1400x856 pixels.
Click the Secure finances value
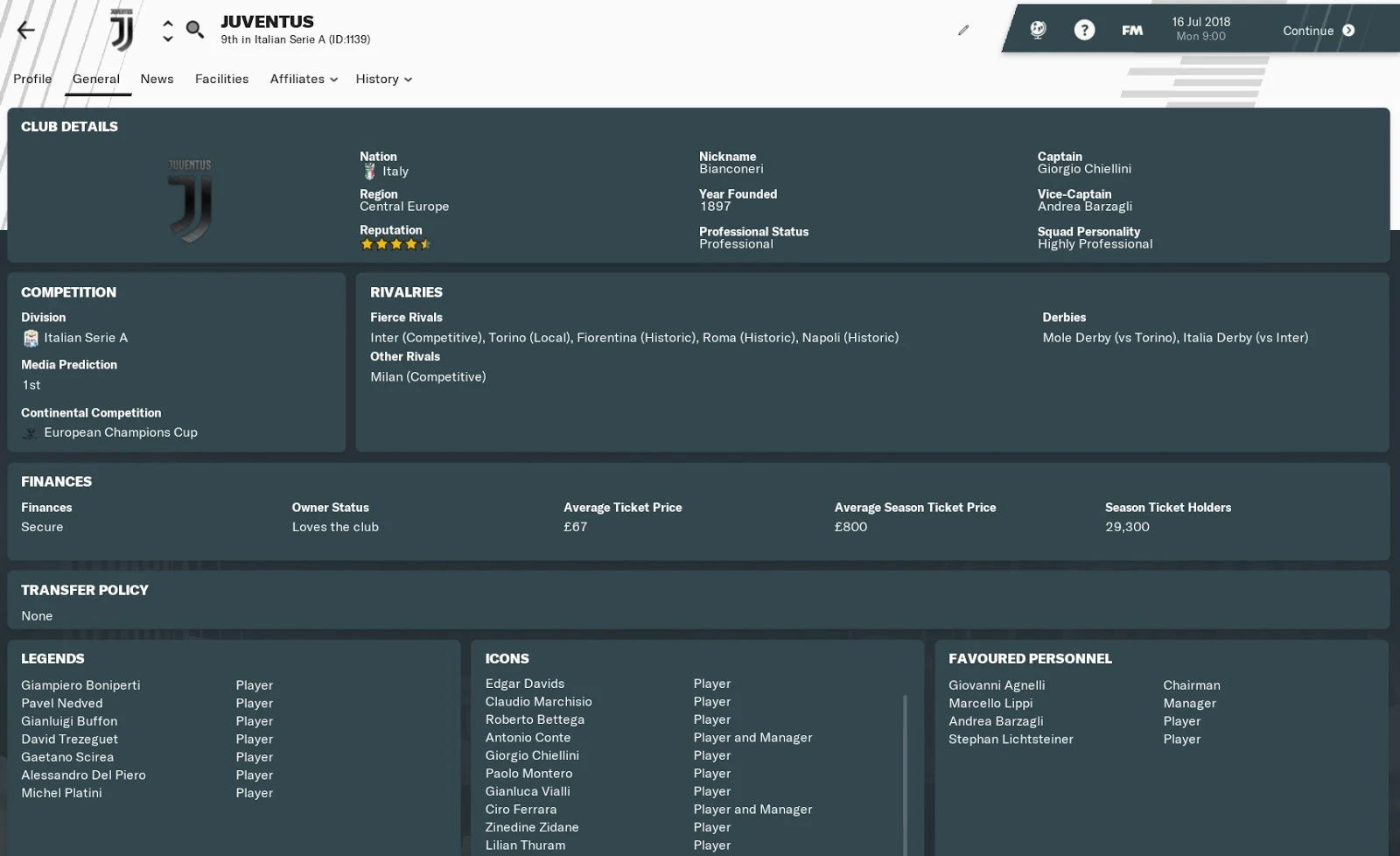(42, 527)
